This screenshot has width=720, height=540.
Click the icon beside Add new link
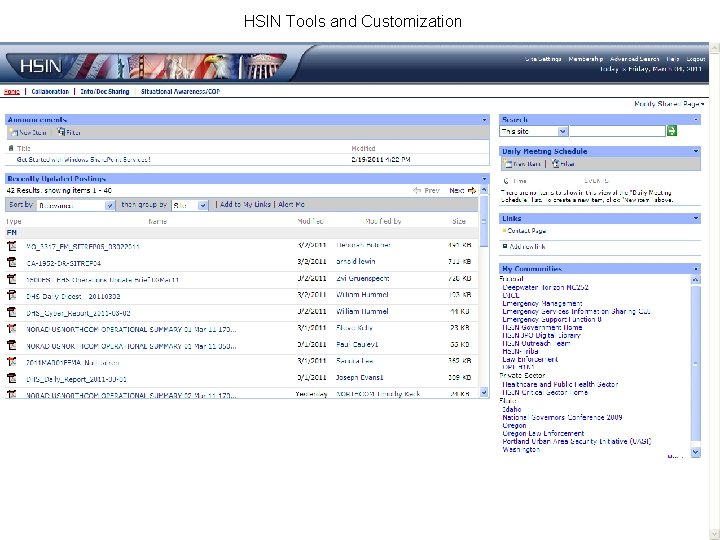coord(505,247)
